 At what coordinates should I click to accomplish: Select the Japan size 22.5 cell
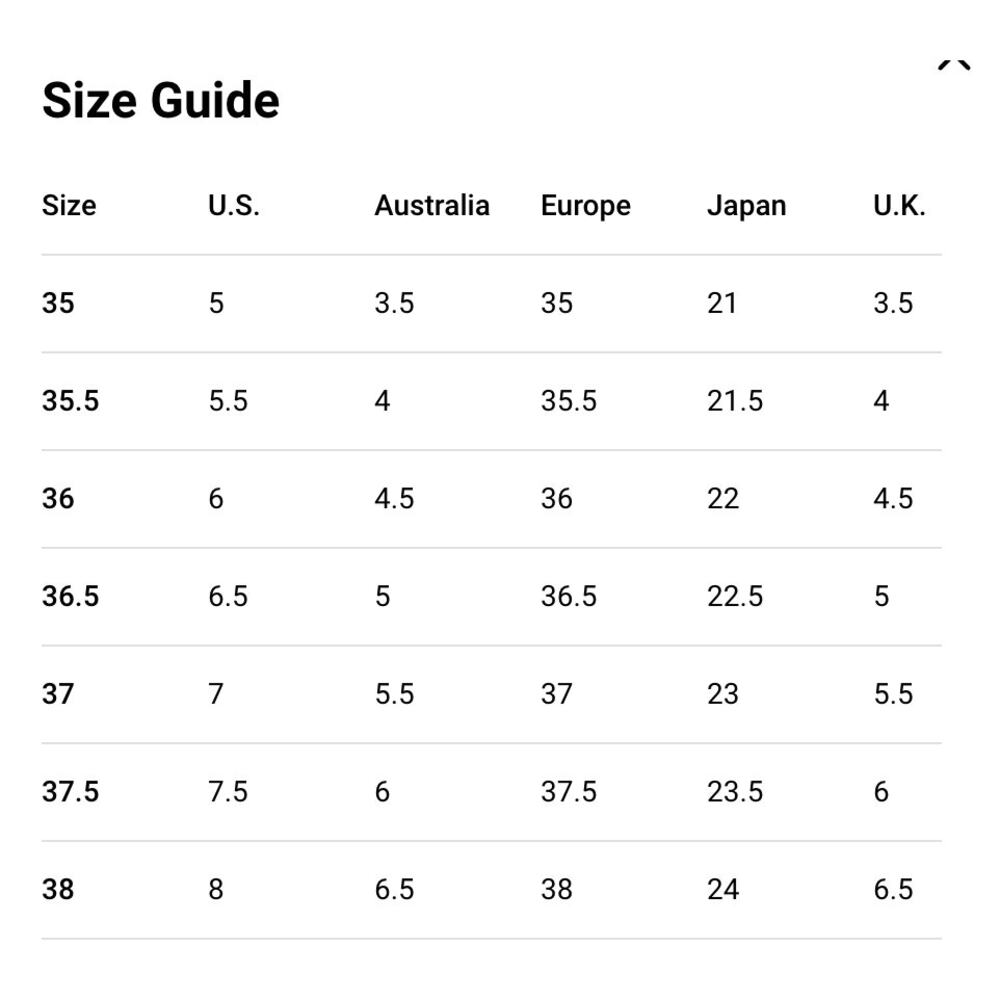[735, 597]
